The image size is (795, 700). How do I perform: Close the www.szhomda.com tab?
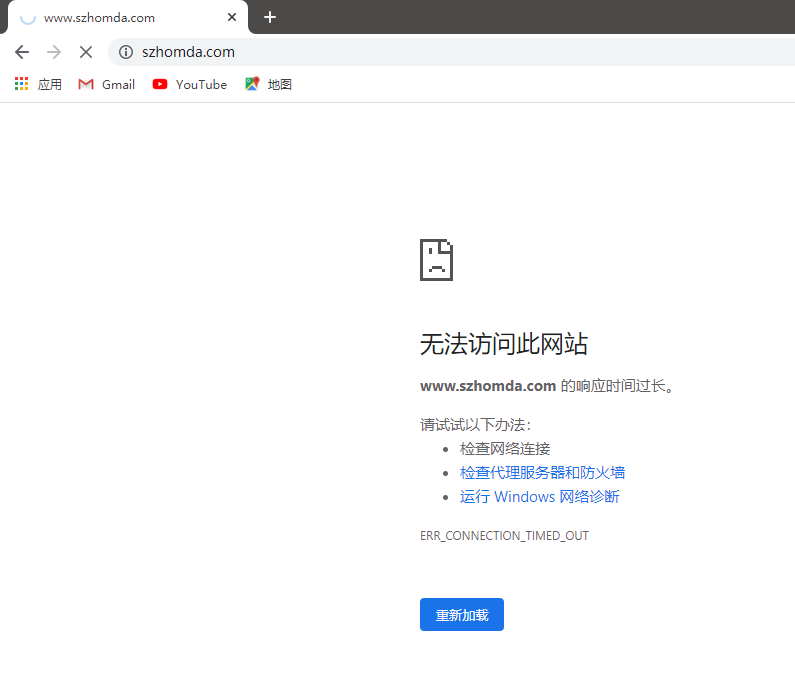pos(232,17)
